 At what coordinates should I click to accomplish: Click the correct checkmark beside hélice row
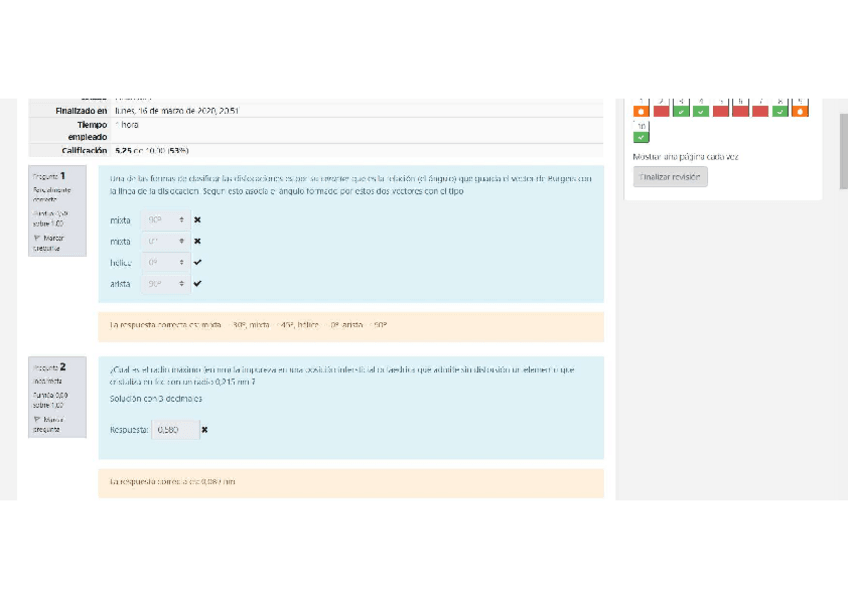click(197, 262)
